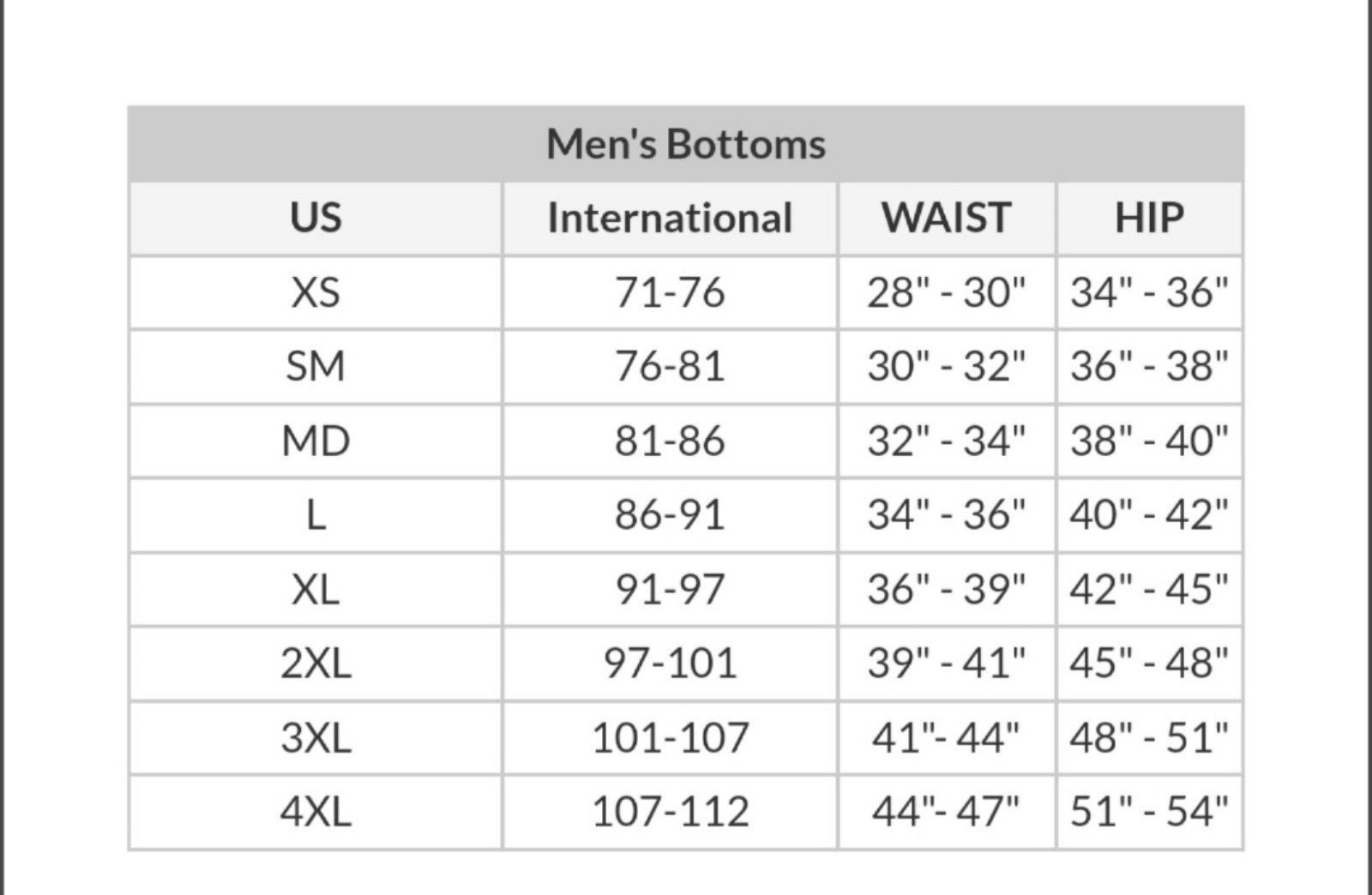Click the HIP column header
This screenshot has height=895, width=1372.
(1149, 218)
